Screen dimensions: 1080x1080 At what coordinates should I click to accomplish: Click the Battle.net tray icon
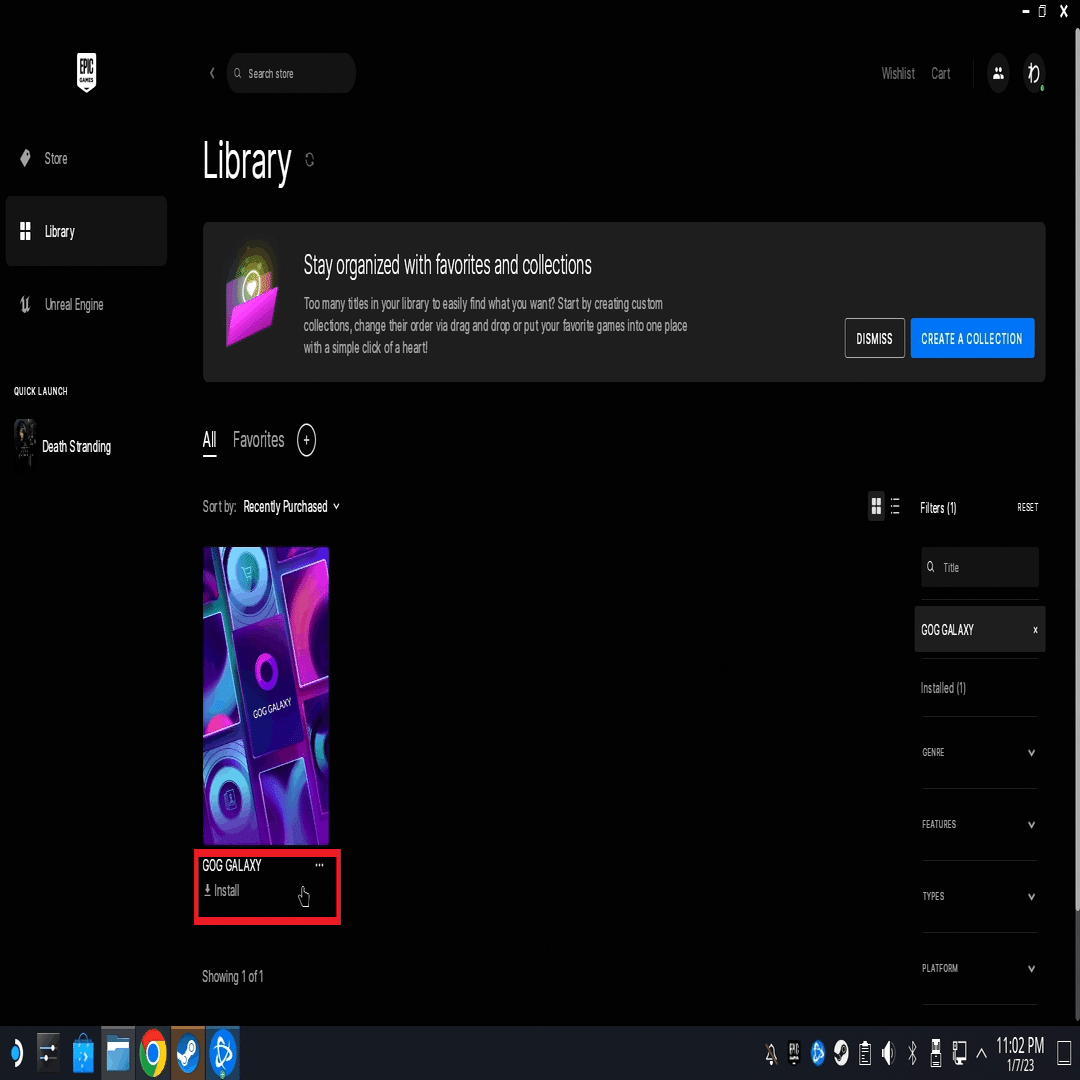[818, 1052]
